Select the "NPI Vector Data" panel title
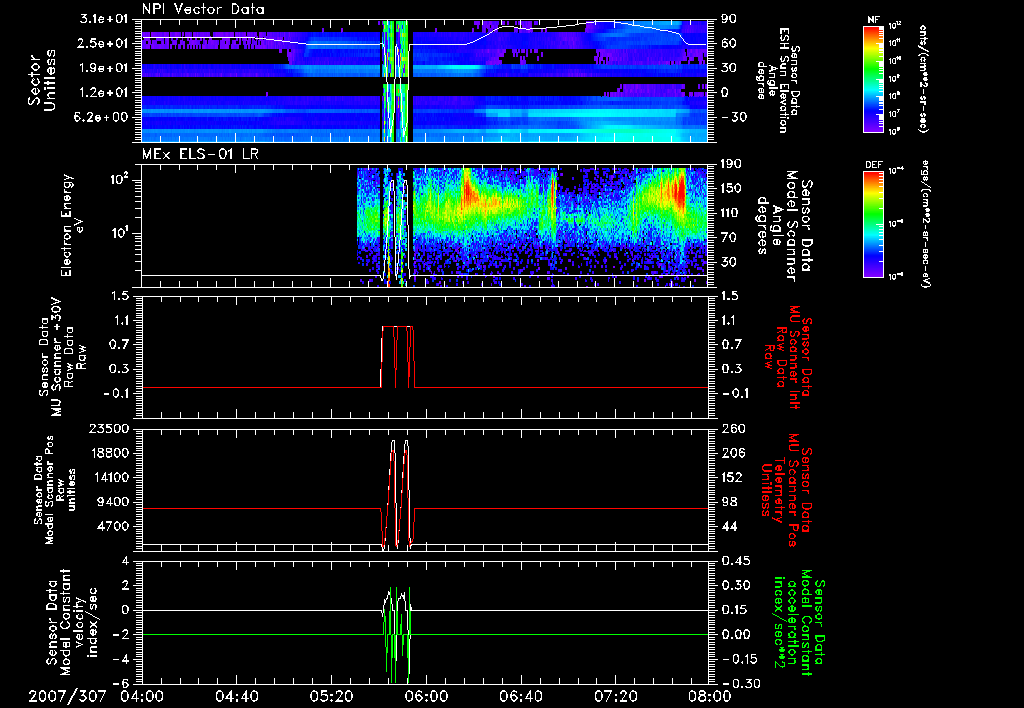1024x708 pixels. pos(203,9)
